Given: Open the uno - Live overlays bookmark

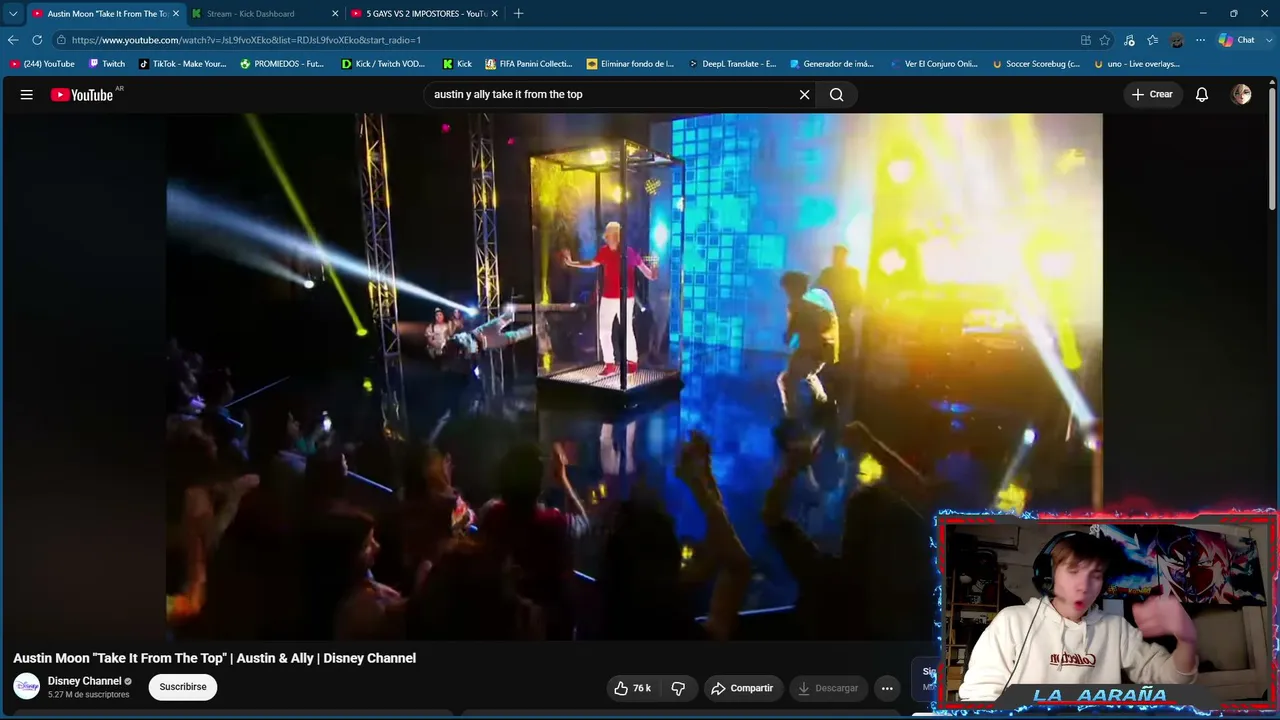Looking at the screenshot, I should pyautogui.click(x=1137, y=64).
